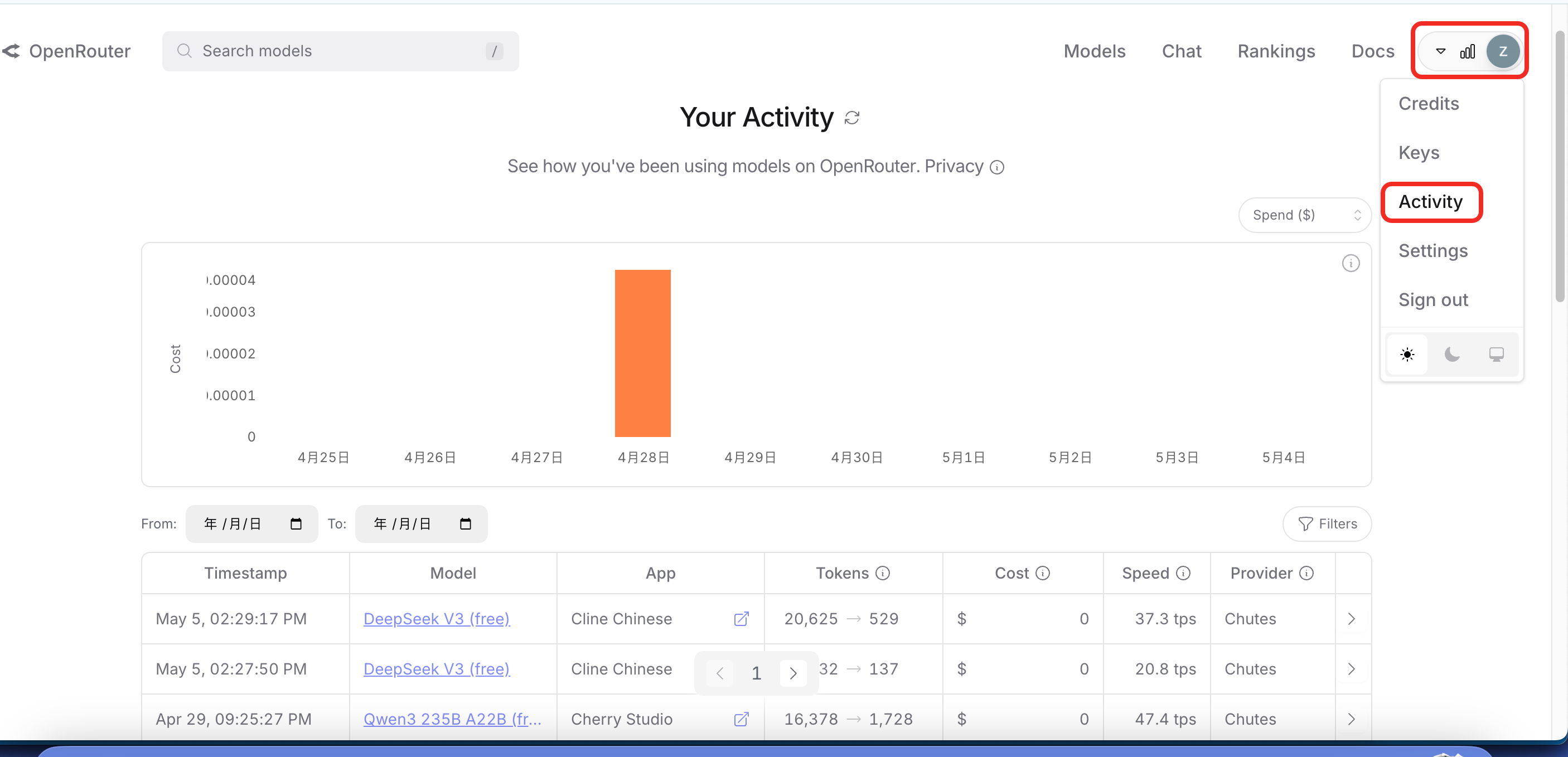
Task: Expand first DeepSeek V3 row chevron
Action: point(1351,619)
